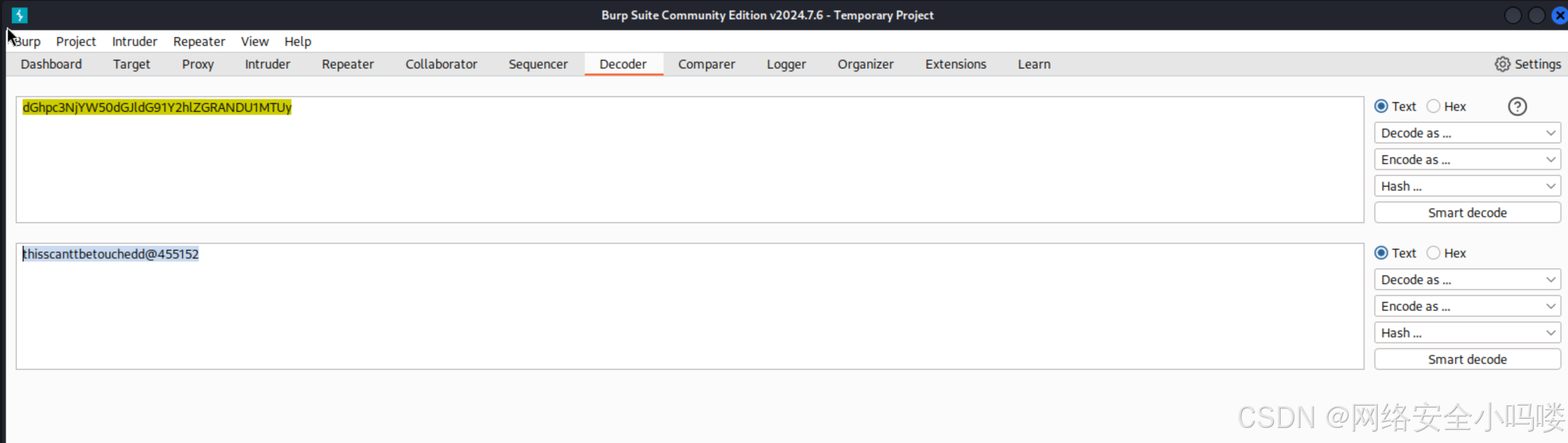Open bottom panel 'Hash ...' dropdown
Image resolution: width=1568 pixels, height=443 pixels.
point(1468,333)
